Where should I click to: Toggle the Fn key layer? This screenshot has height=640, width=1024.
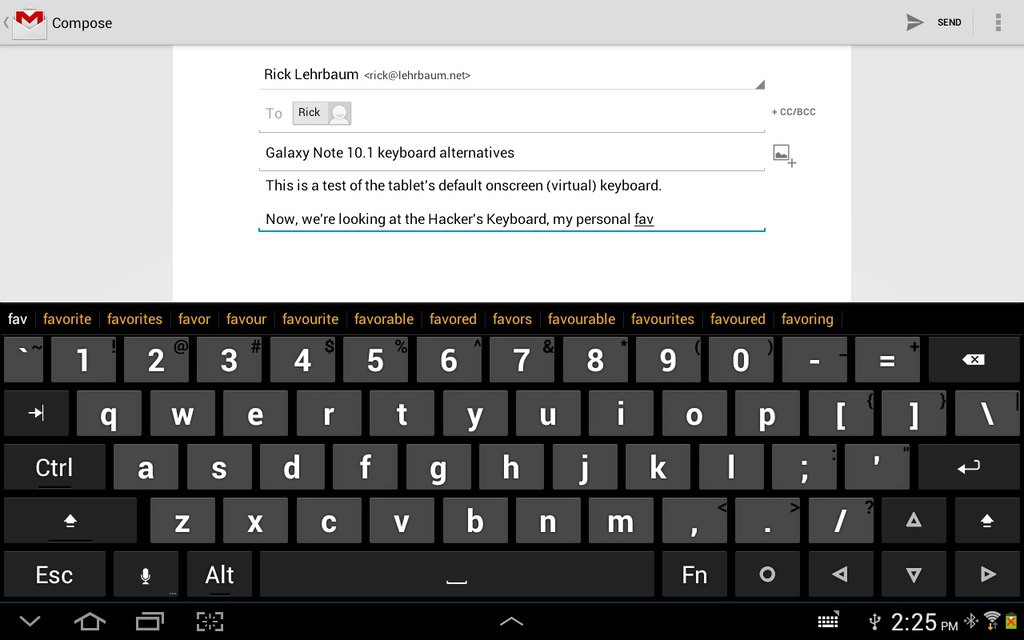(x=694, y=575)
